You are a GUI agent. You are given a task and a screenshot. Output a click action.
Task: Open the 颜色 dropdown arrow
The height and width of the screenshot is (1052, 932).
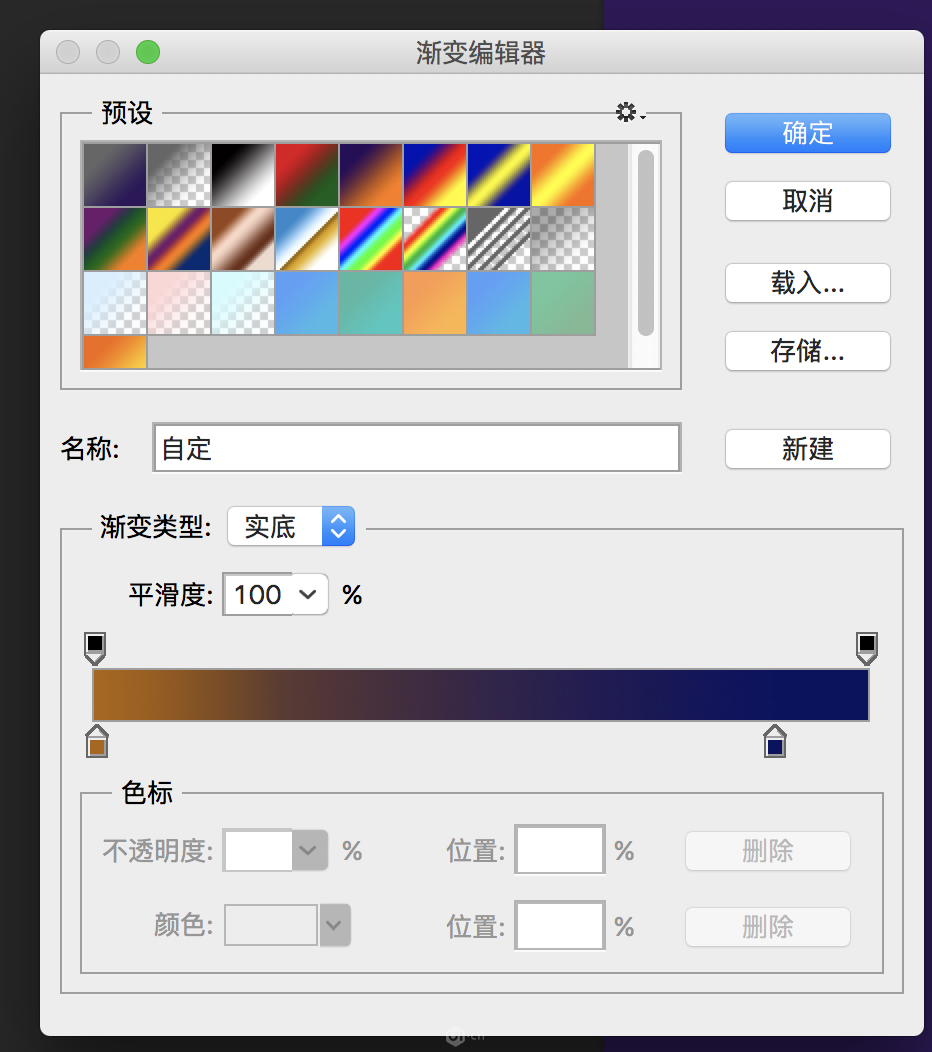[335, 925]
